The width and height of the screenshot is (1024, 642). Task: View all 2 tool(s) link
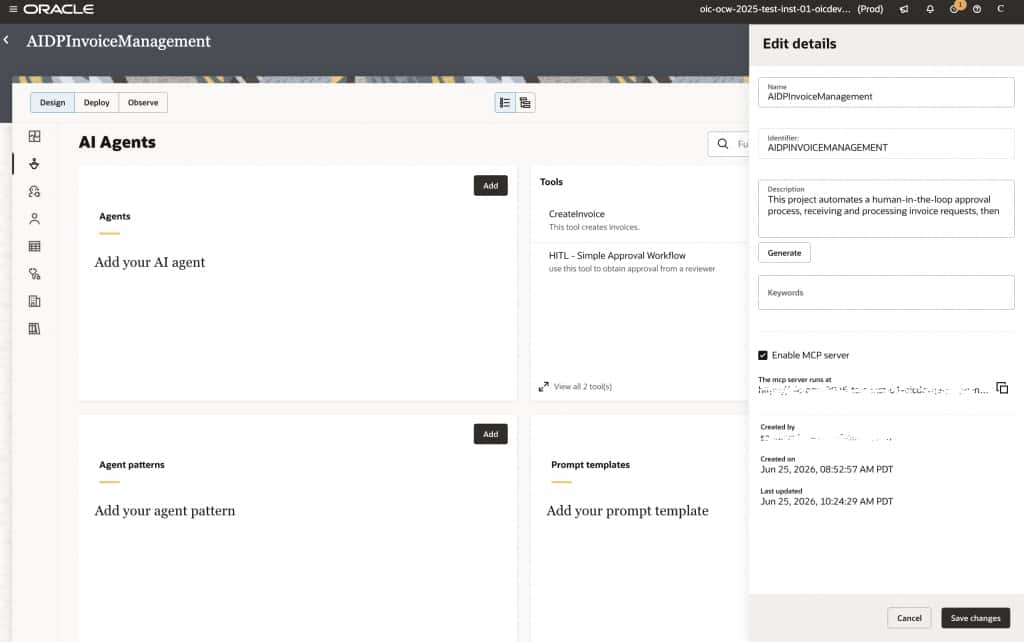[583, 387]
